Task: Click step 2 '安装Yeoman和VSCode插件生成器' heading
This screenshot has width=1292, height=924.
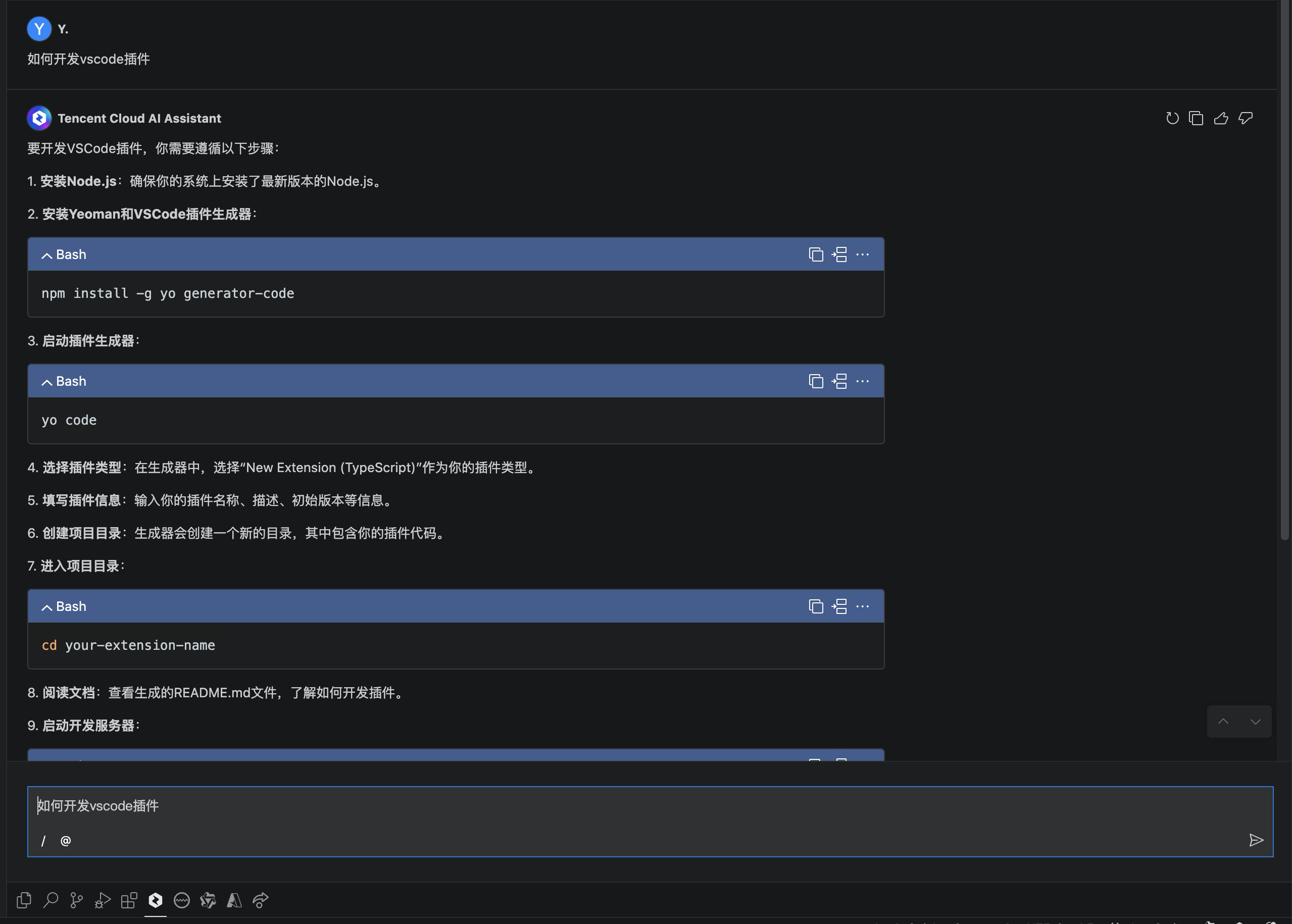Action: click(x=147, y=215)
